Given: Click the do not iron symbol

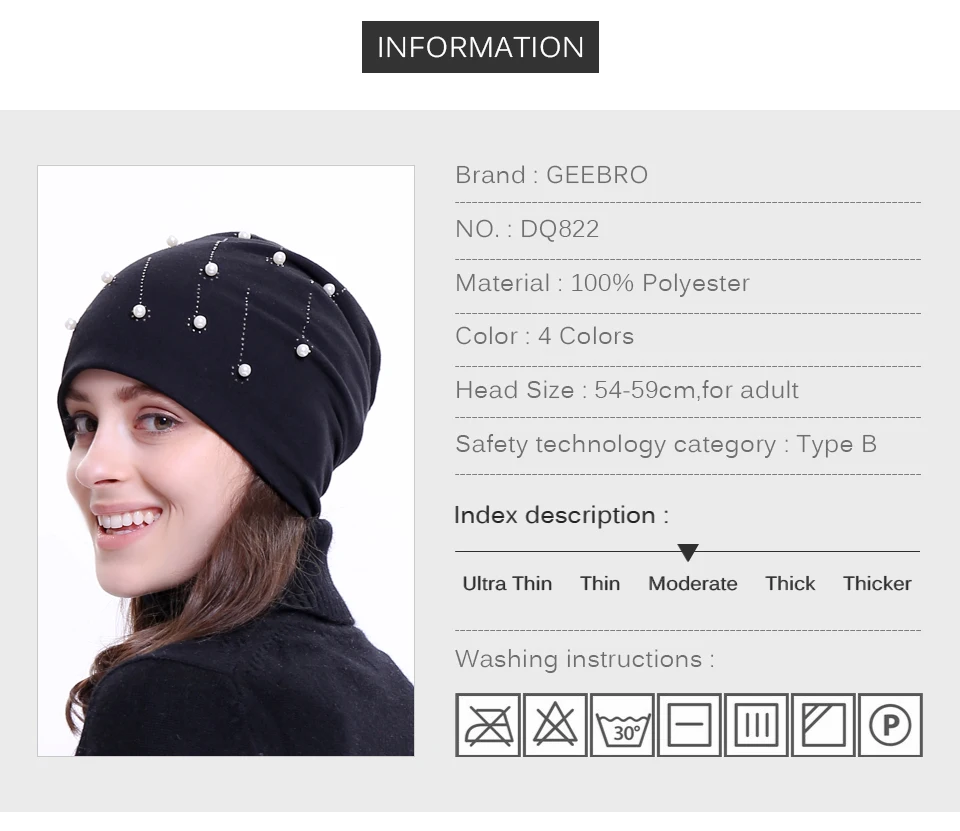Looking at the screenshot, I should 488,725.
